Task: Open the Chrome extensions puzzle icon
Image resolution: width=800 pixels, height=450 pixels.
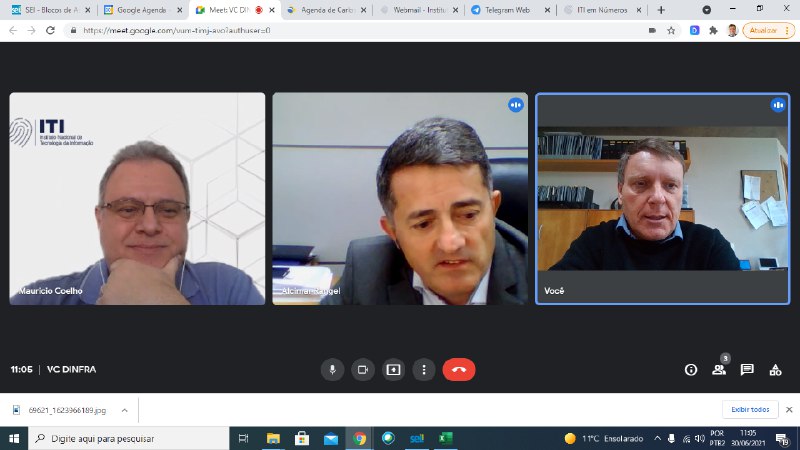Action: (713, 30)
